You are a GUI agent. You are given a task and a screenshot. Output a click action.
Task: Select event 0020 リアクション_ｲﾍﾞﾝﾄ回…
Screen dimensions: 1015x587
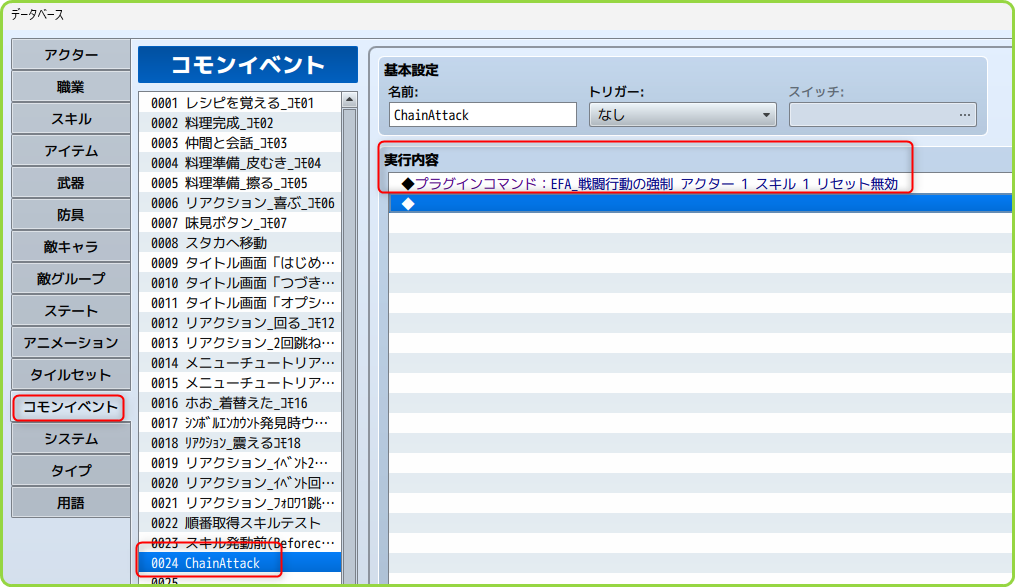pyautogui.click(x=240, y=483)
